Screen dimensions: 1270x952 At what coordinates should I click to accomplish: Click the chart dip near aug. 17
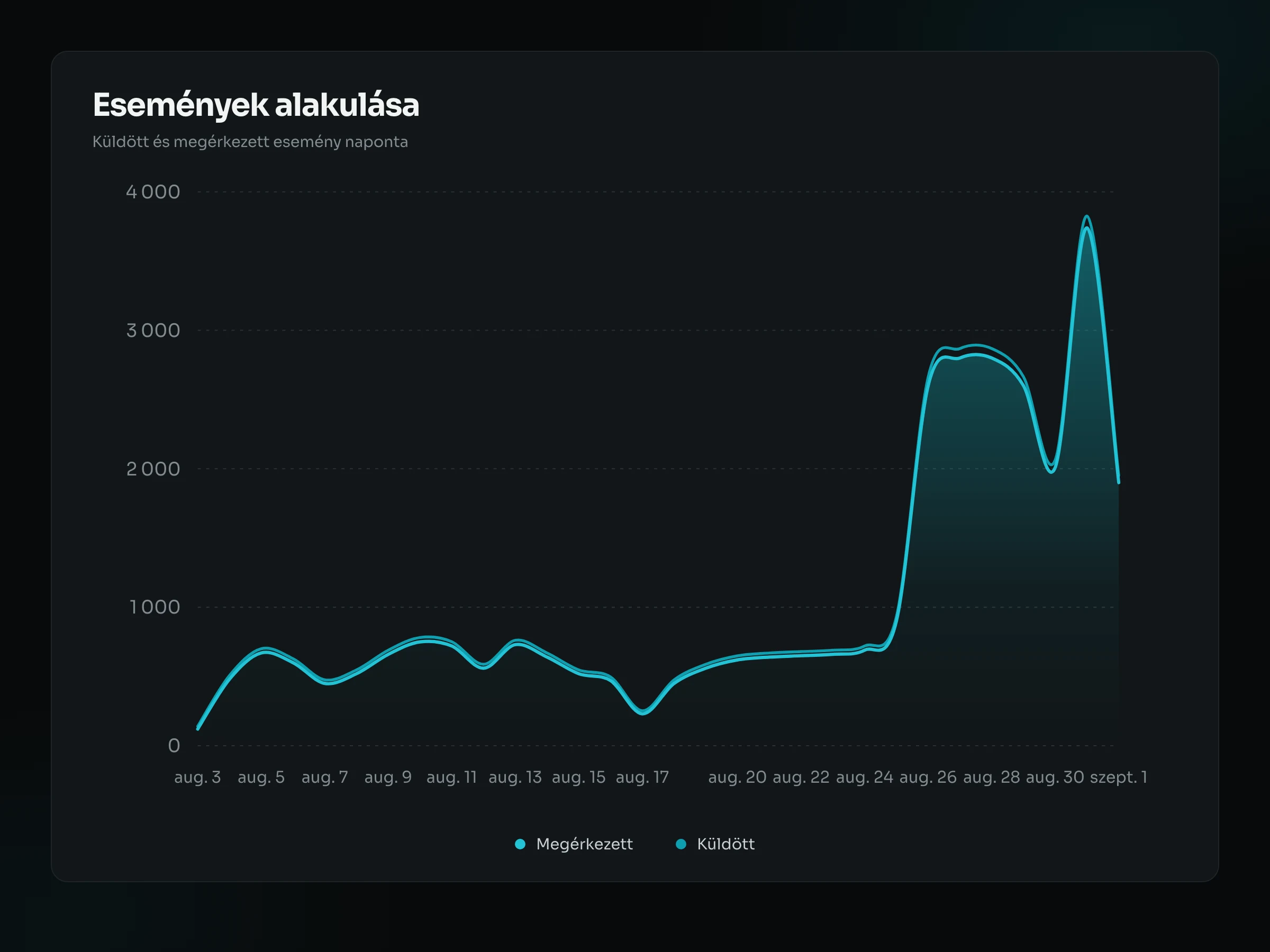642,712
